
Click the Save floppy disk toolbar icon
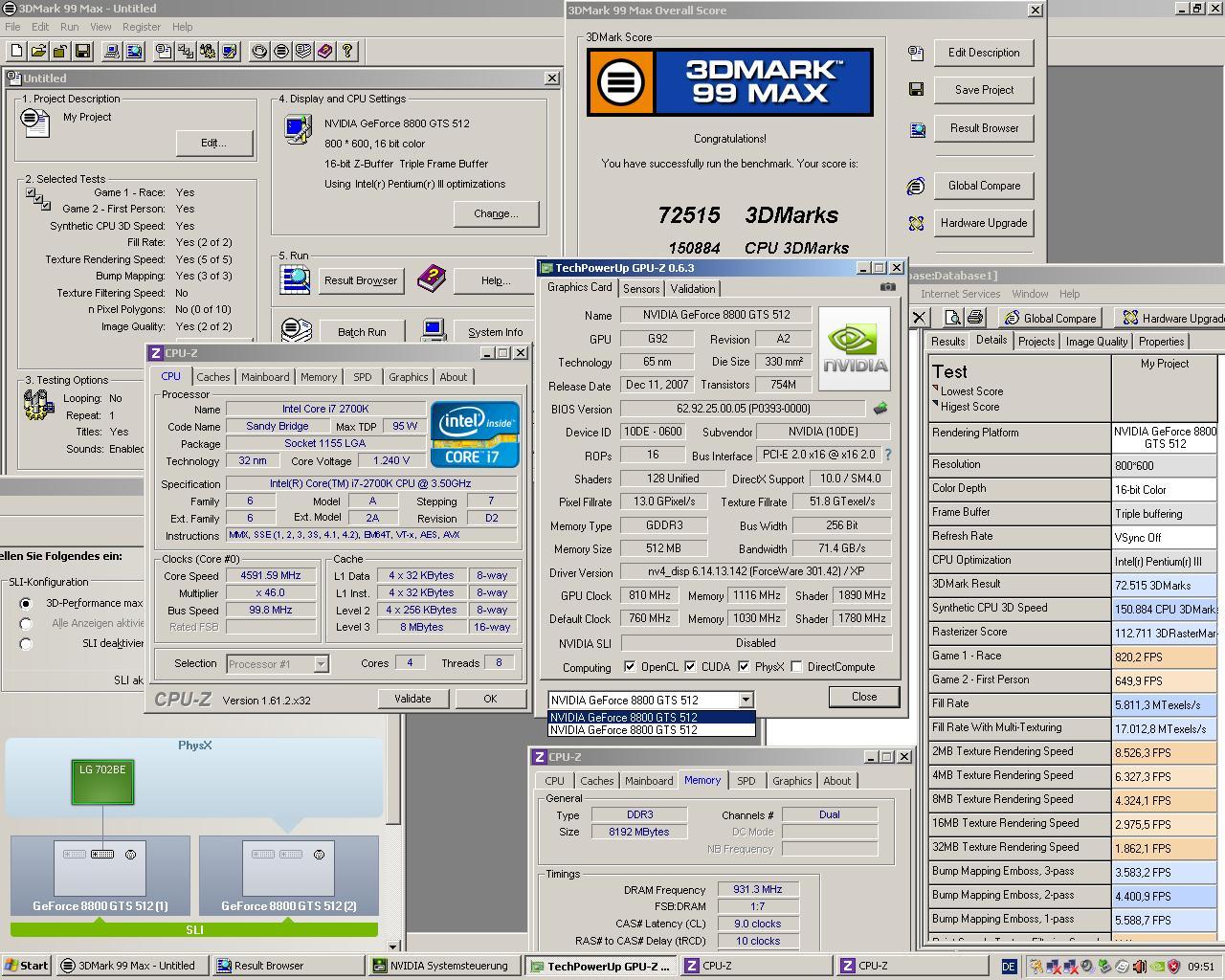point(82,51)
